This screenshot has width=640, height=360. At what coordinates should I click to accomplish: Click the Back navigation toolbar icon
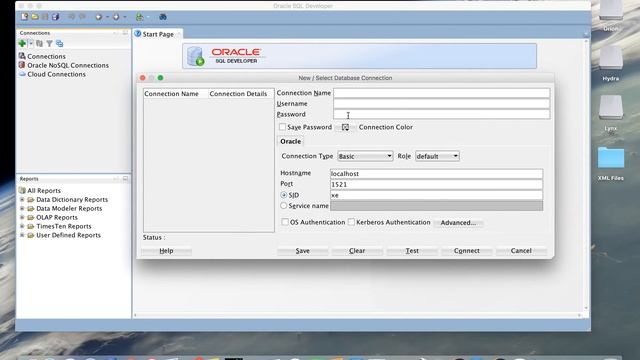tap(98, 17)
